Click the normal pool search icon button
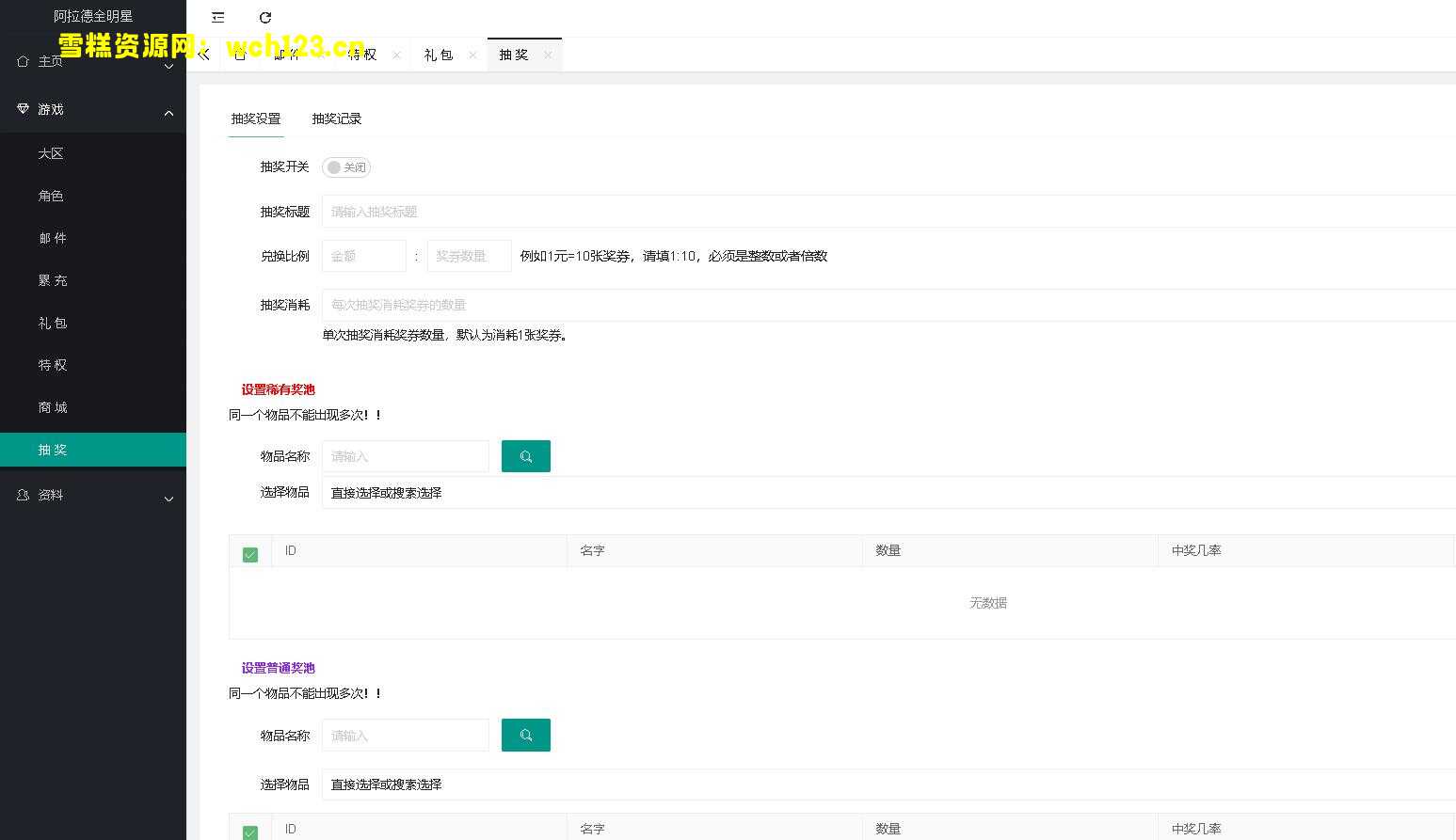1456x840 pixels. [526, 736]
